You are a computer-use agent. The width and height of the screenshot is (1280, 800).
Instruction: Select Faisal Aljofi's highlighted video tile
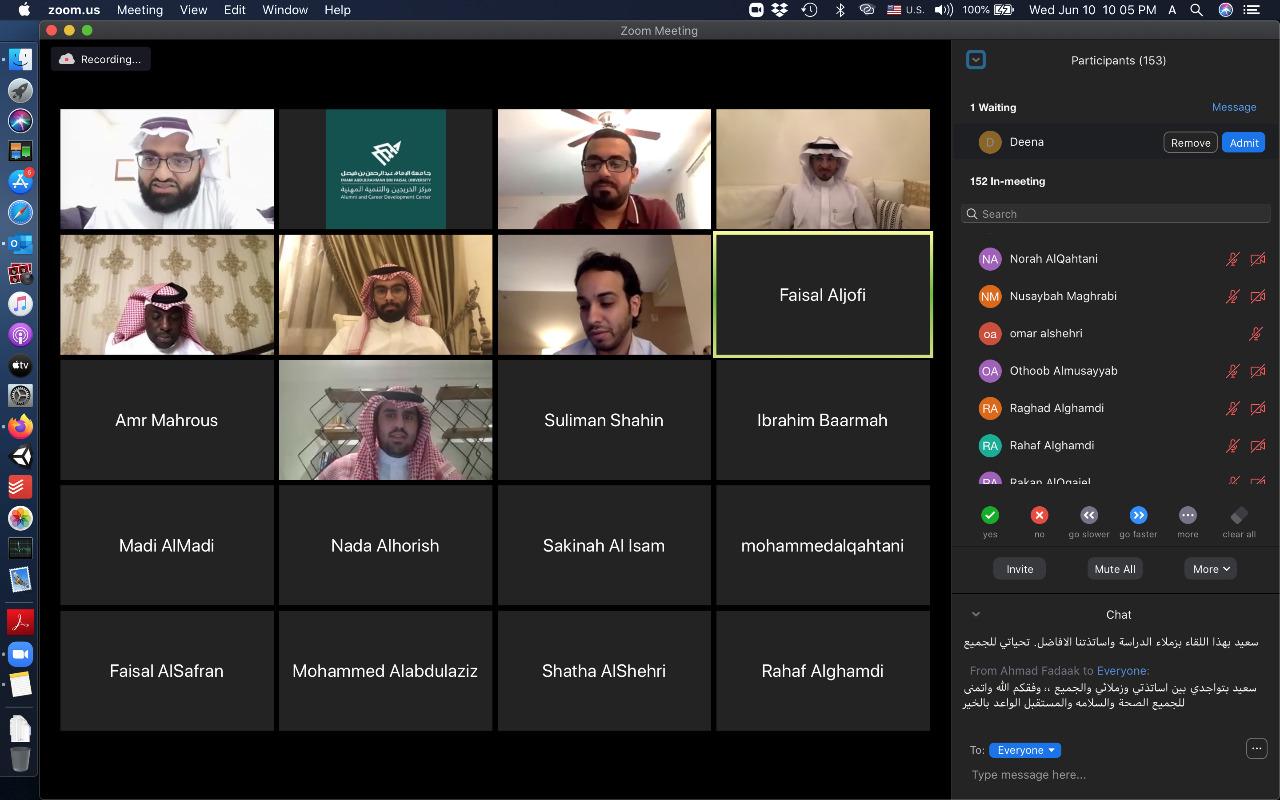point(822,295)
